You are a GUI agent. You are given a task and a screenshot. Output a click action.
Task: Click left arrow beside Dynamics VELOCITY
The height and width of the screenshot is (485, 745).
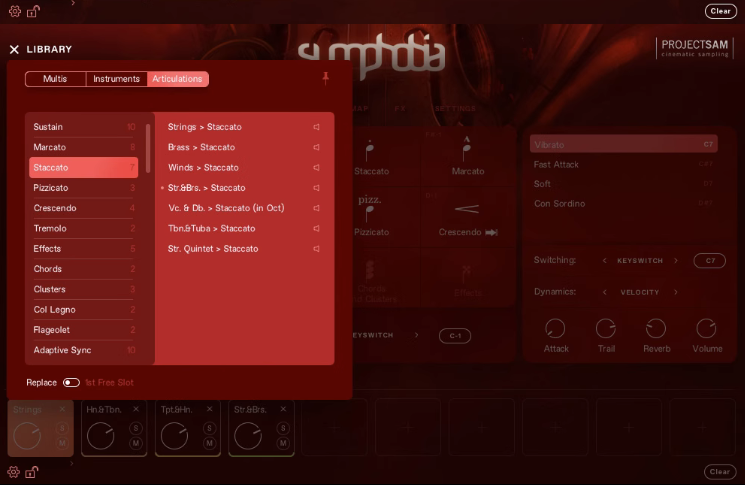[x=604, y=292]
